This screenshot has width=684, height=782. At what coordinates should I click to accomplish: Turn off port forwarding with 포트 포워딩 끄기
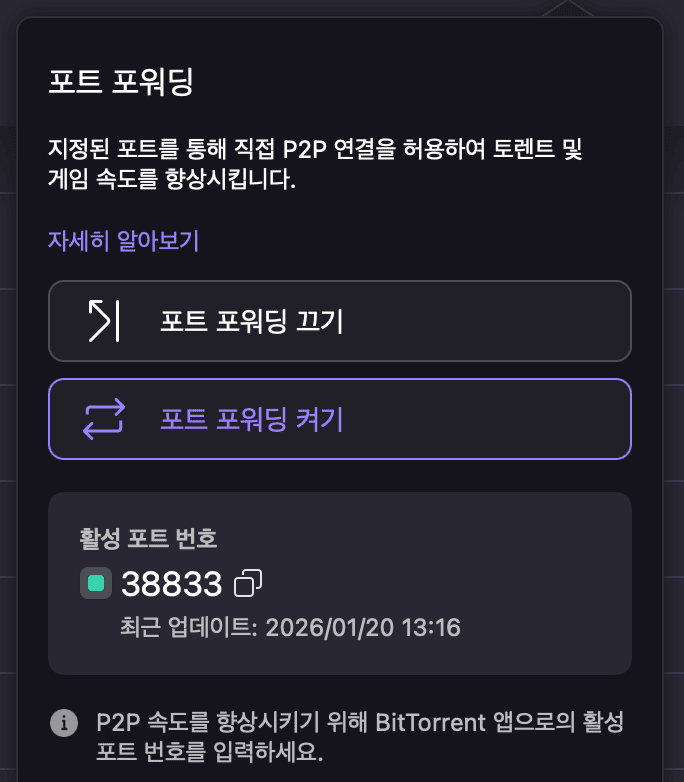[340, 320]
